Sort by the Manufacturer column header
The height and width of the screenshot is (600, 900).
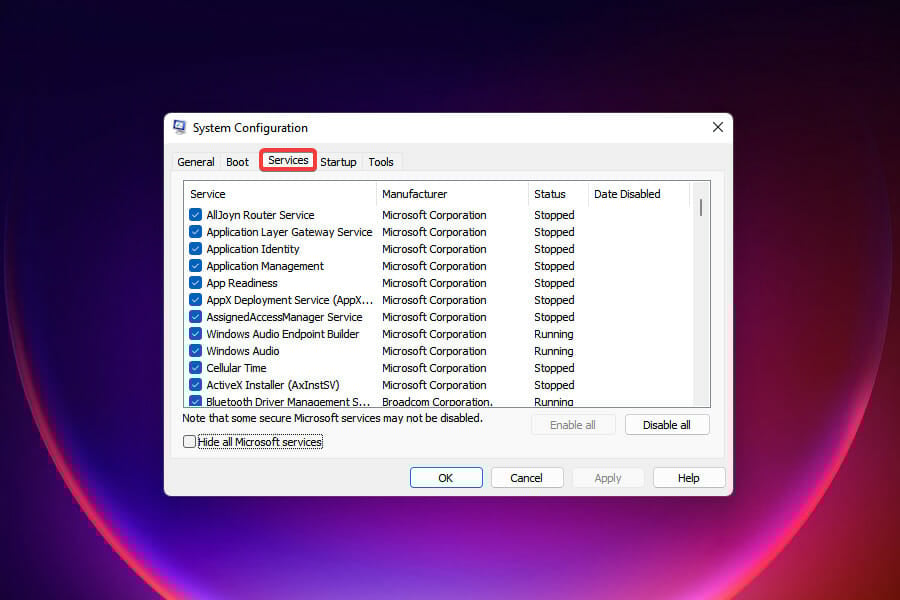click(x=452, y=194)
